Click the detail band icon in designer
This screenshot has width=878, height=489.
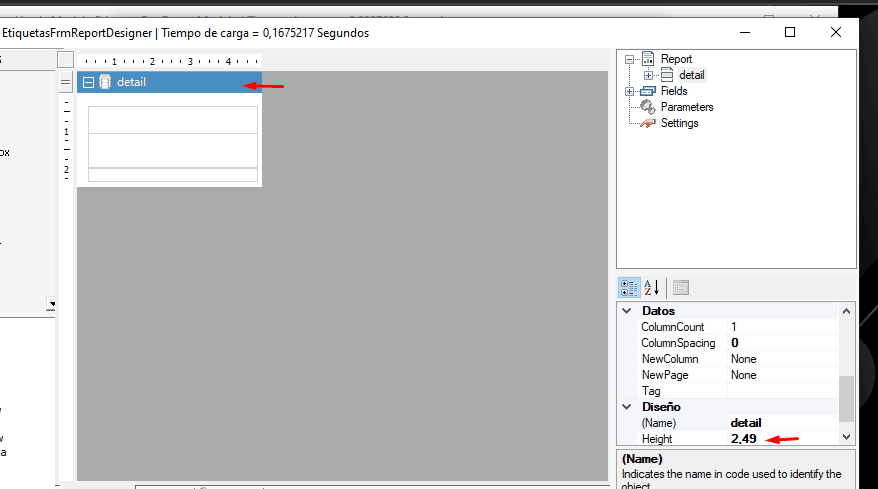coord(105,82)
